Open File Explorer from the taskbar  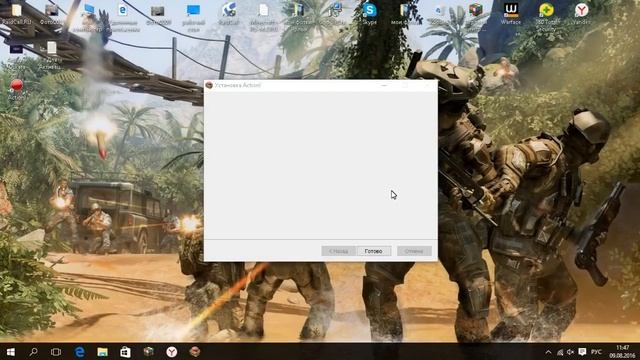[x=102, y=352]
